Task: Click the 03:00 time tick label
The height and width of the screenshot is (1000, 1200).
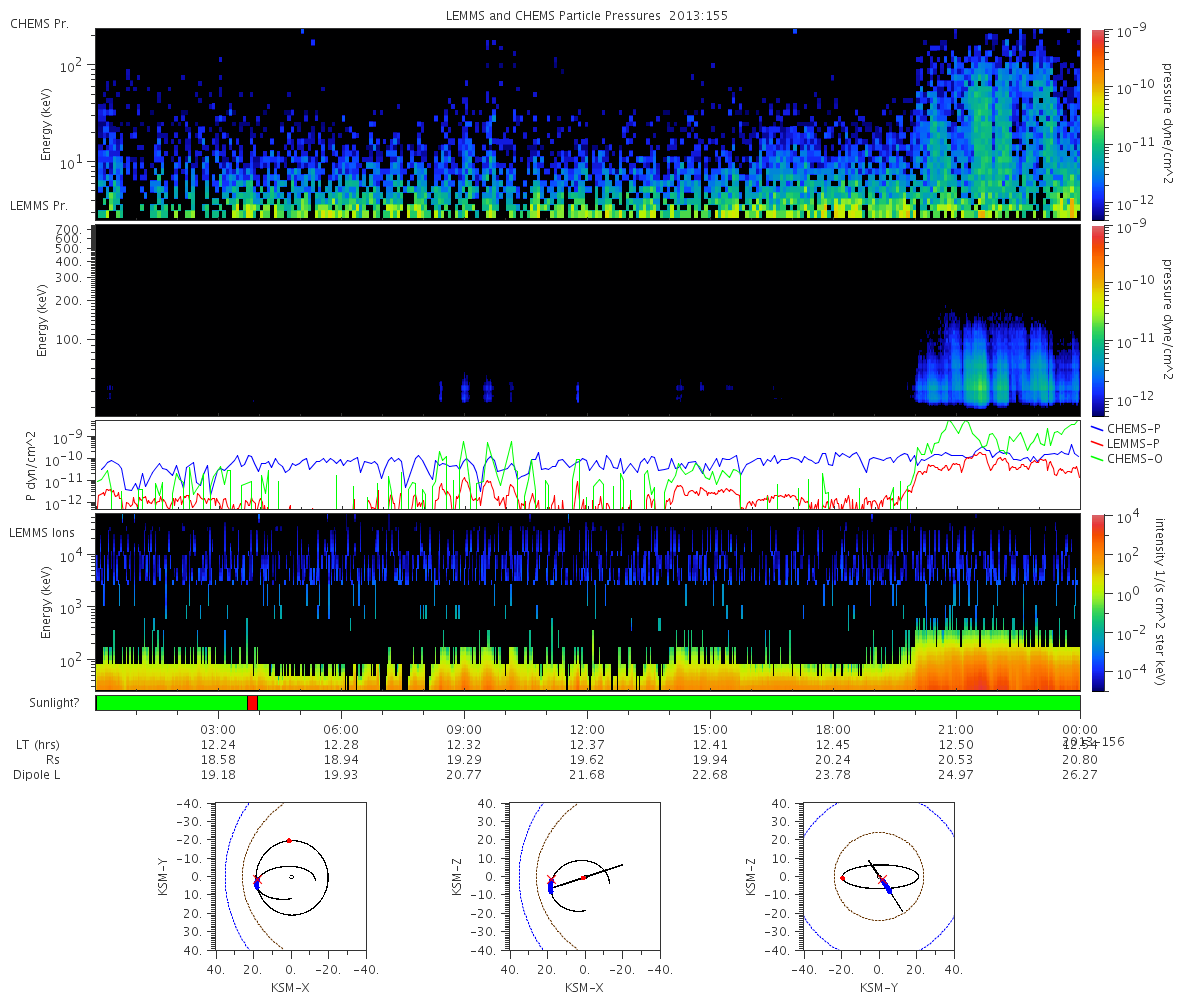Action: [219, 729]
